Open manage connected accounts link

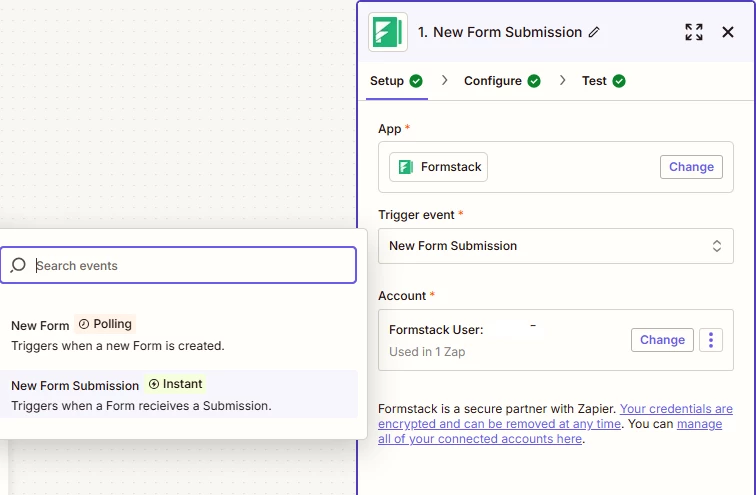550,431
